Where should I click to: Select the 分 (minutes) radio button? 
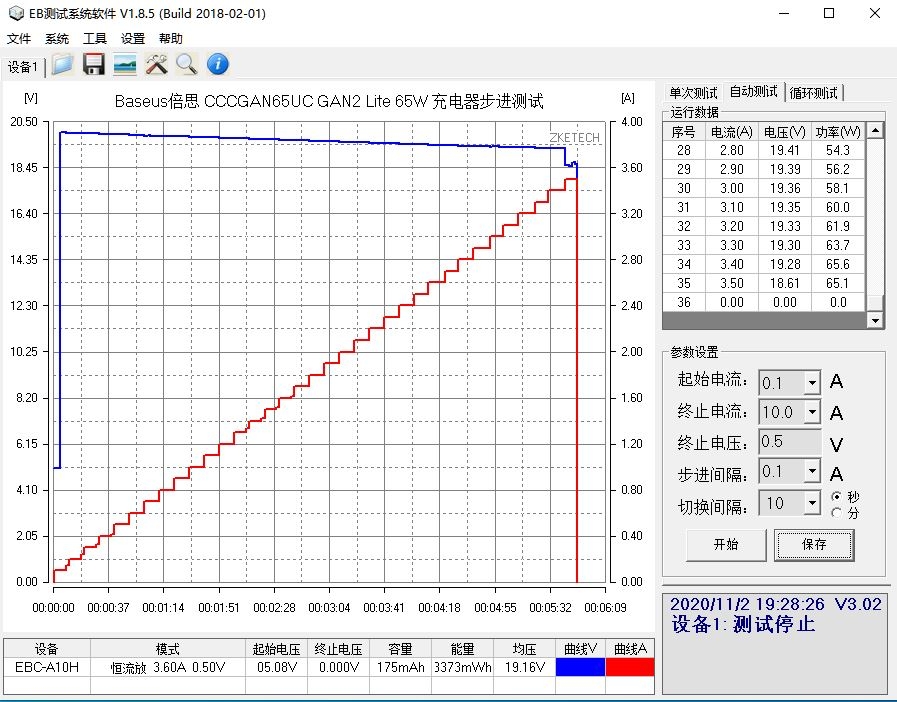(836, 512)
